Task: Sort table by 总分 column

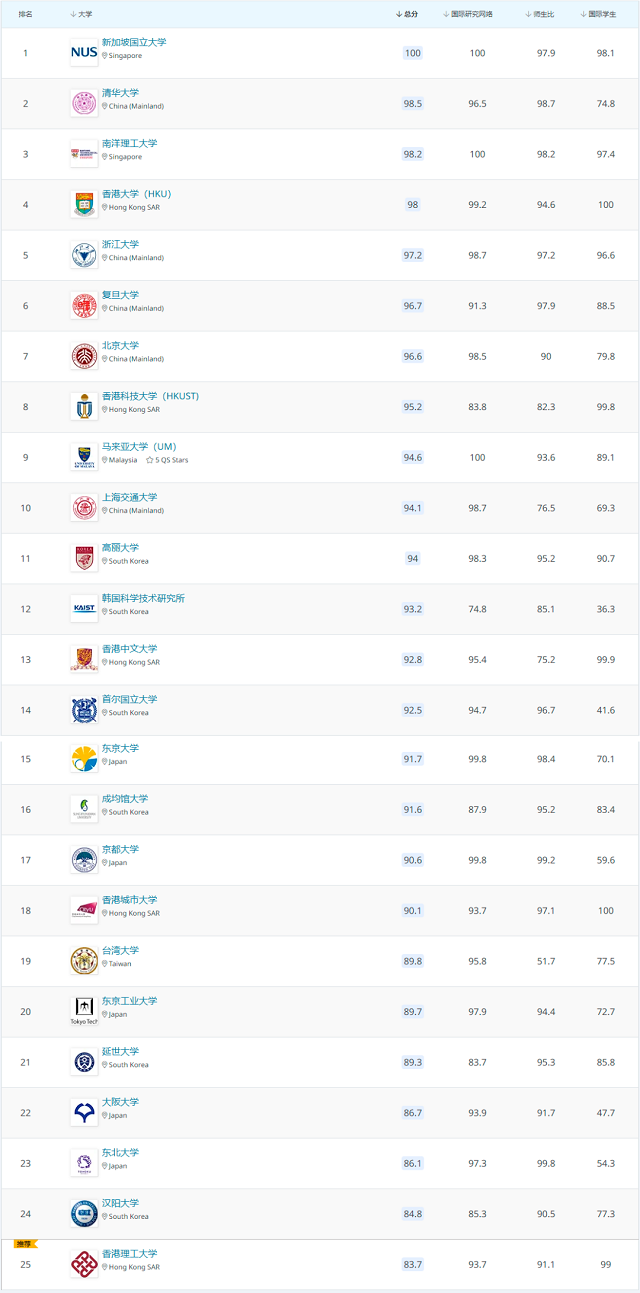Action: click(407, 14)
